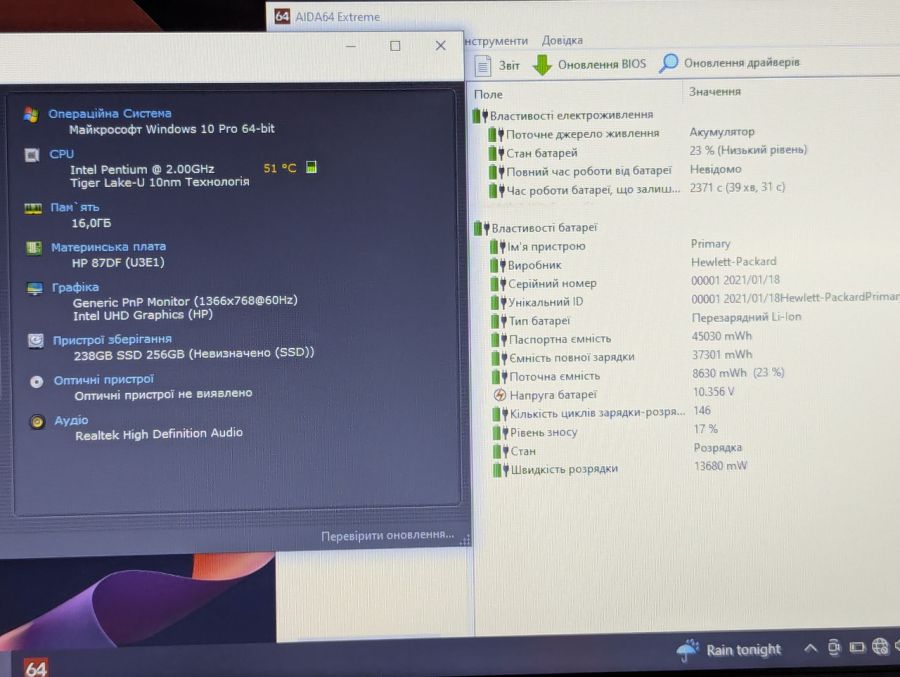Click the Графіка heading link
900x677 pixels.
click(75, 287)
